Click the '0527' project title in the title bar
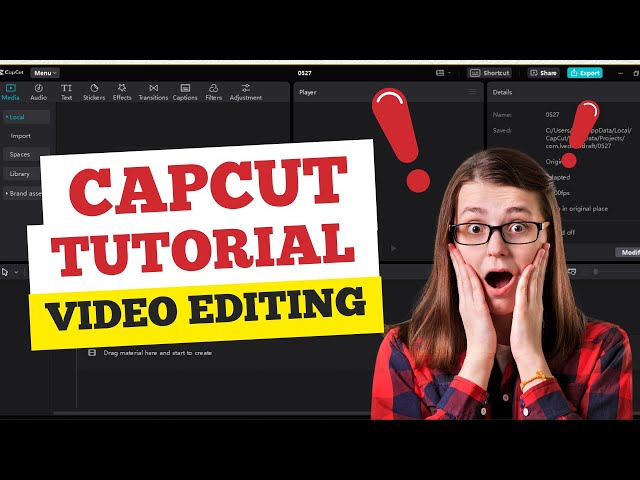The width and height of the screenshot is (640, 480). pyautogui.click(x=304, y=73)
